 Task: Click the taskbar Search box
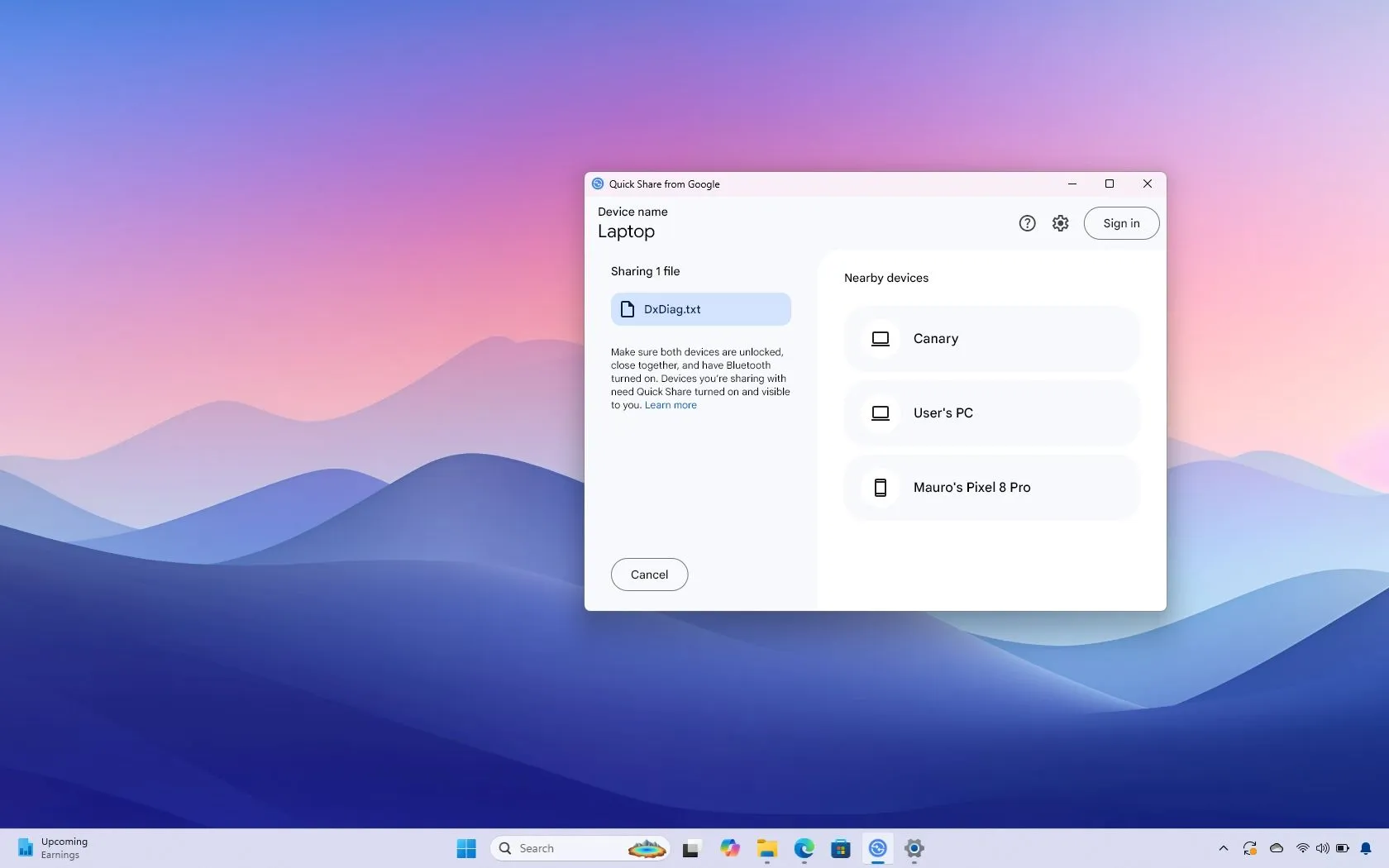coord(580,848)
